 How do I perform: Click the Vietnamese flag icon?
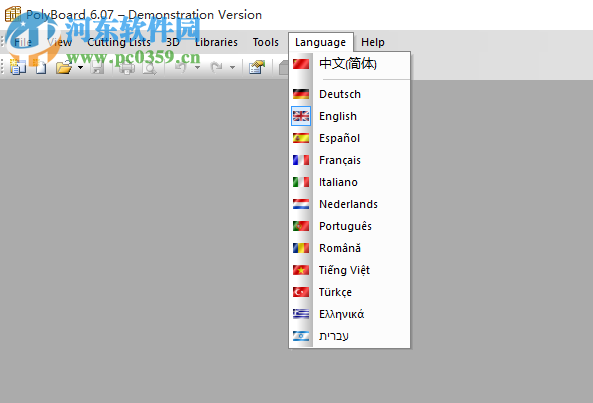(x=301, y=270)
